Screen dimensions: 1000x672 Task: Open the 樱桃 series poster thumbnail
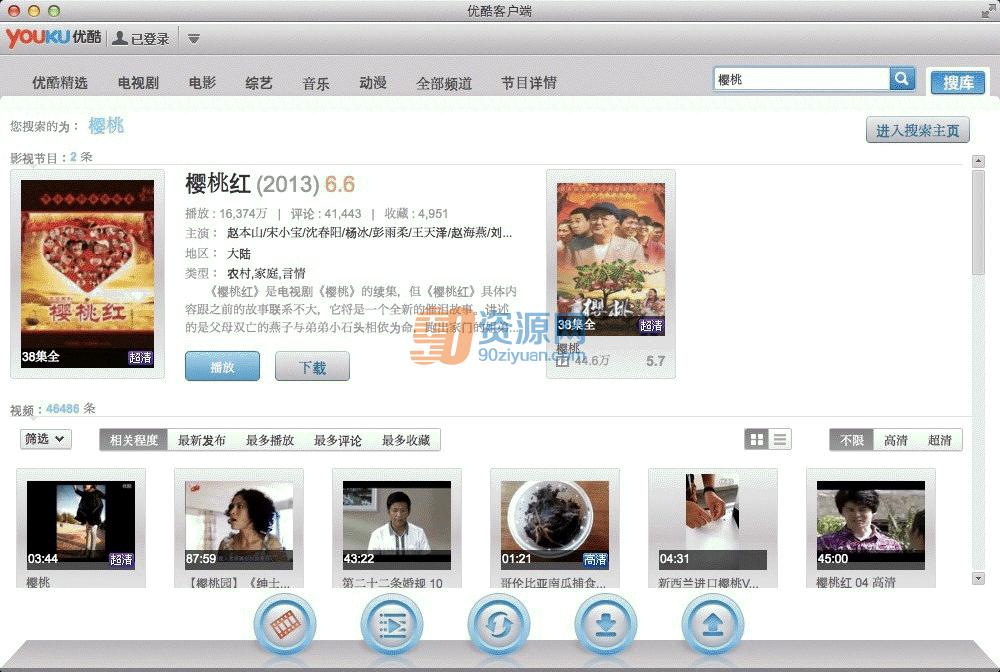coord(611,259)
